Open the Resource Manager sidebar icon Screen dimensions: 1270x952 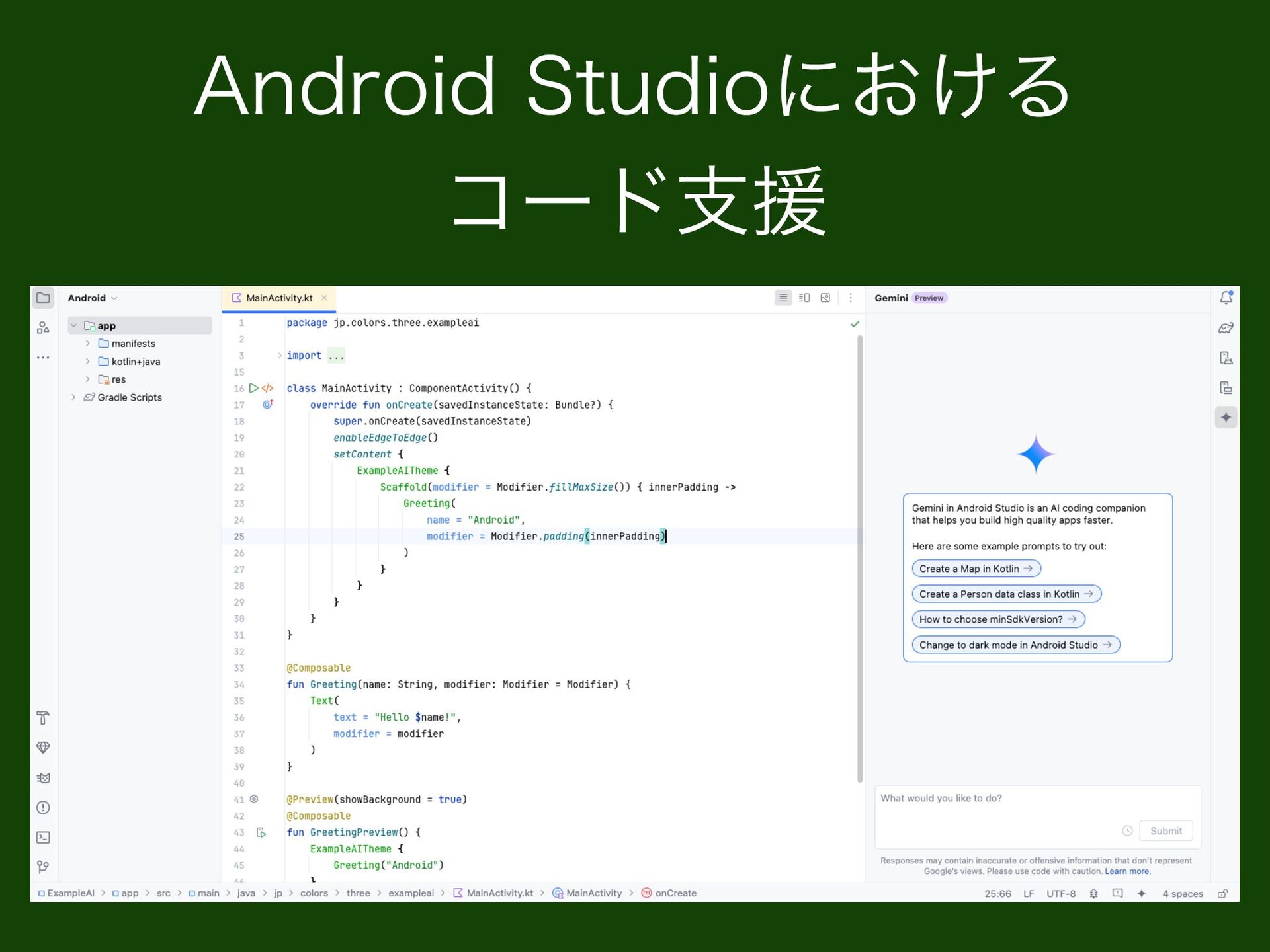[x=44, y=327]
